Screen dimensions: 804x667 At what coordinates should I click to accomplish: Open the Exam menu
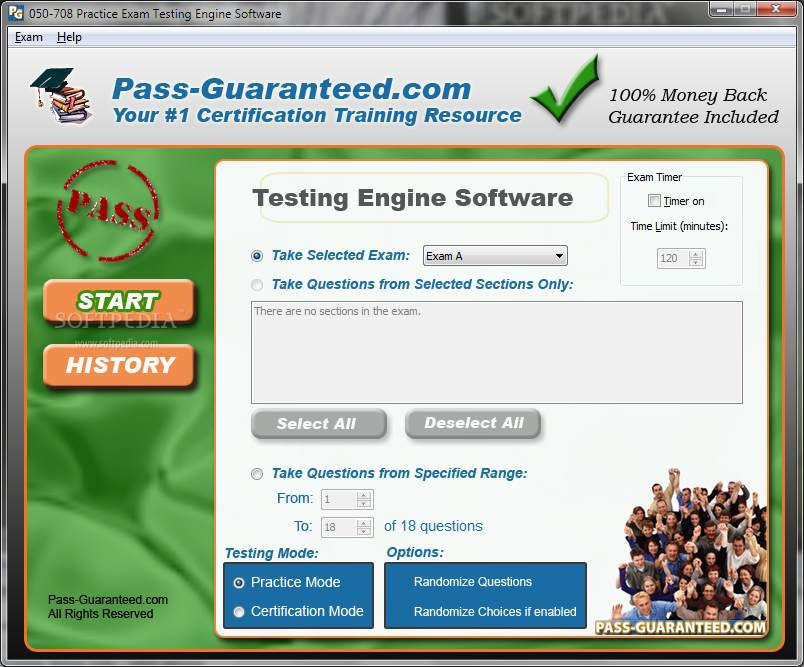pos(29,37)
